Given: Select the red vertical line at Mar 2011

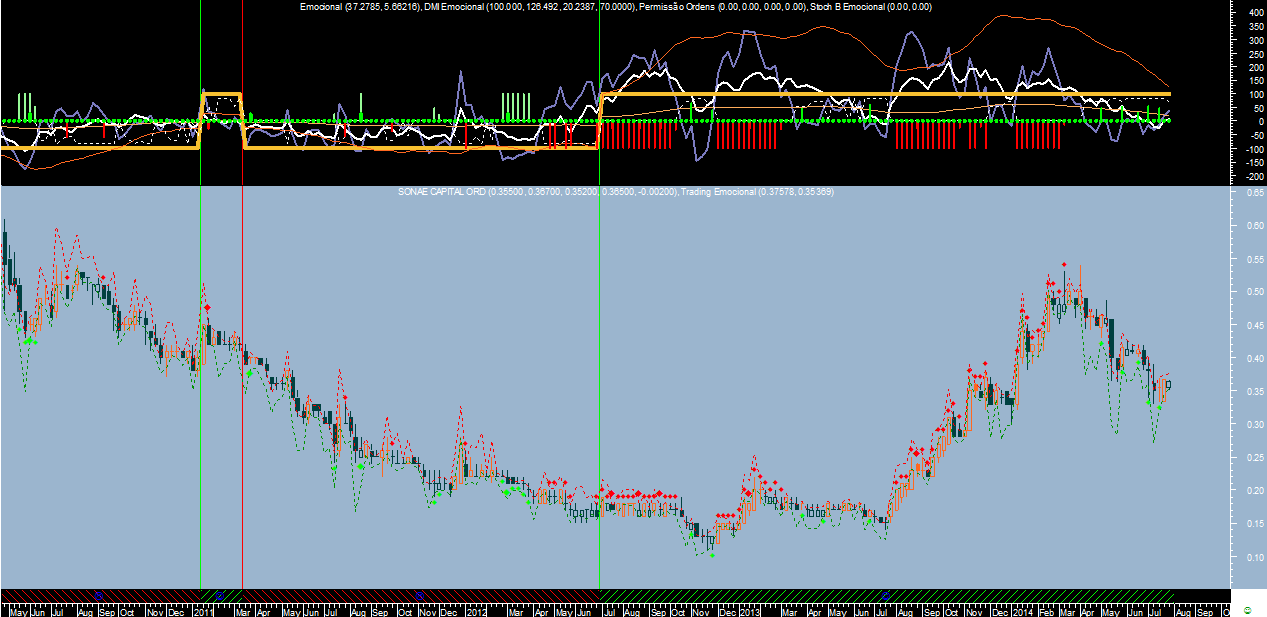Looking at the screenshot, I should (243, 300).
